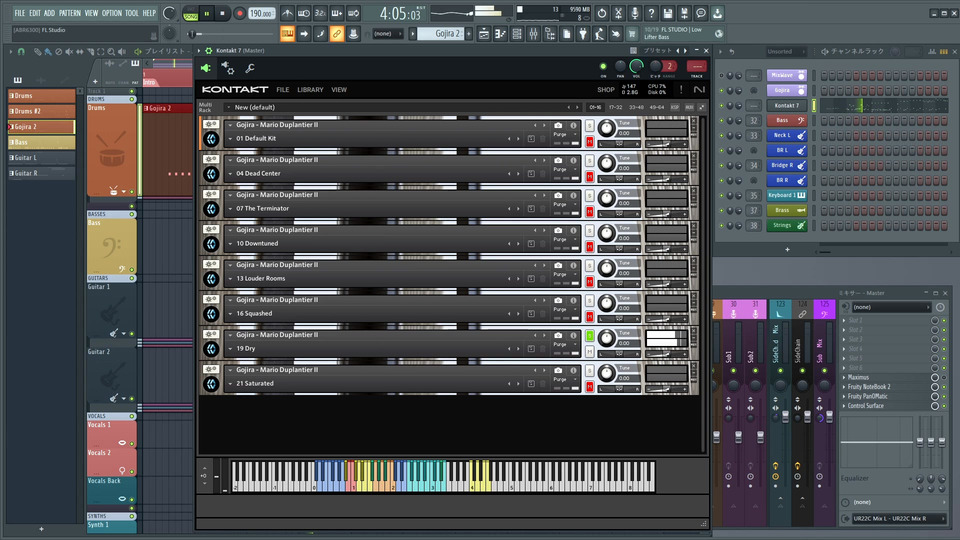Click the Kontakt plug and gear icon
Screen dimensions: 960x540
pyautogui.click(x=228, y=67)
